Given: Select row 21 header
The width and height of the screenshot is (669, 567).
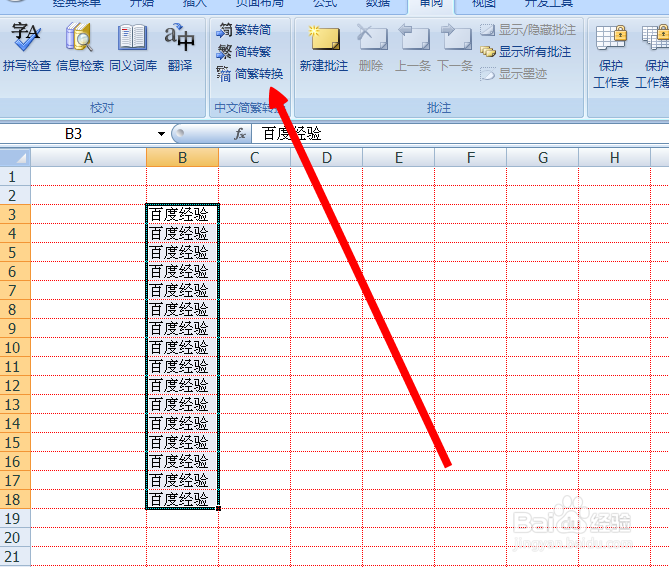Looking at the screenshot, I should click(15, 556).
